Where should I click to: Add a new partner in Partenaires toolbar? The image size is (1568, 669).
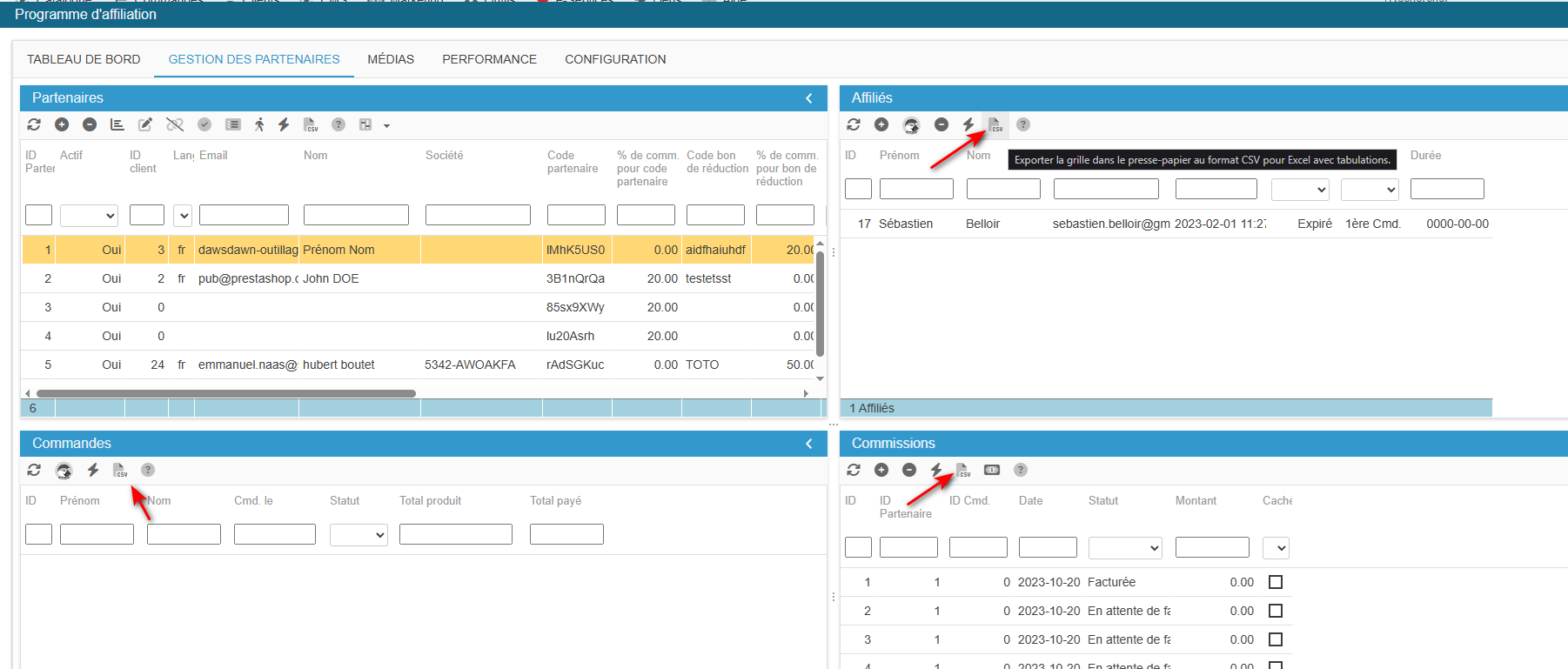tap(62, 124)
